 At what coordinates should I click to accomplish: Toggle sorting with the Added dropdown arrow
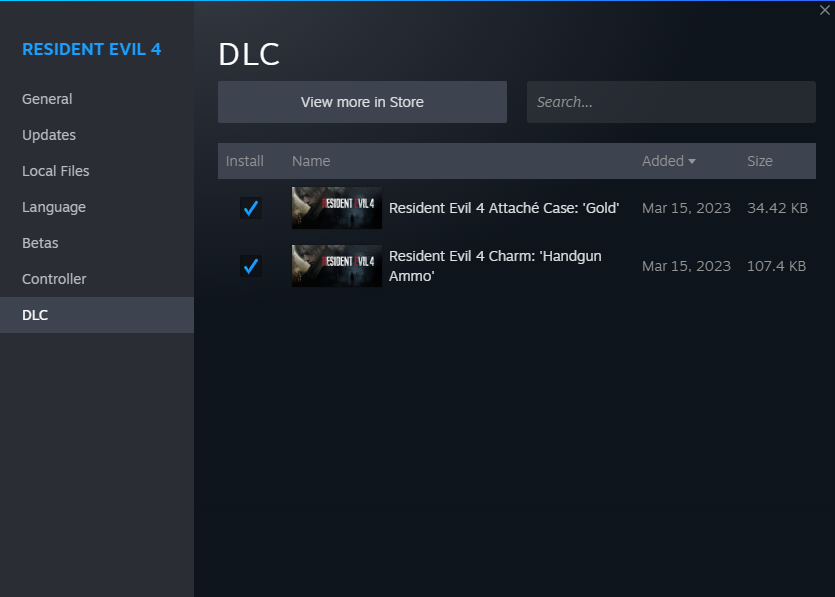click(691, 161)
